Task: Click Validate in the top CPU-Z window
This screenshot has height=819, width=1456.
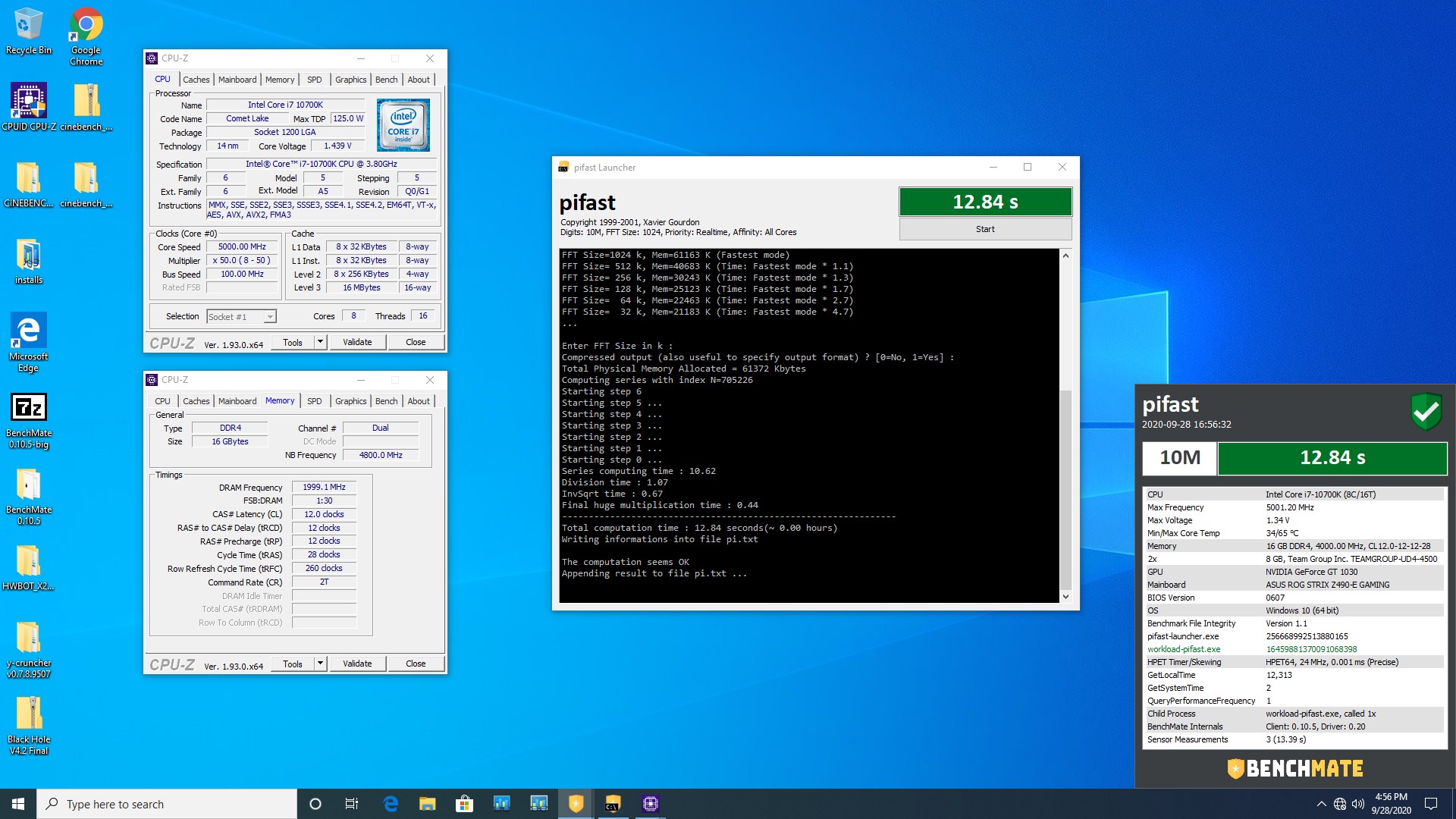Action: point(357,342)
